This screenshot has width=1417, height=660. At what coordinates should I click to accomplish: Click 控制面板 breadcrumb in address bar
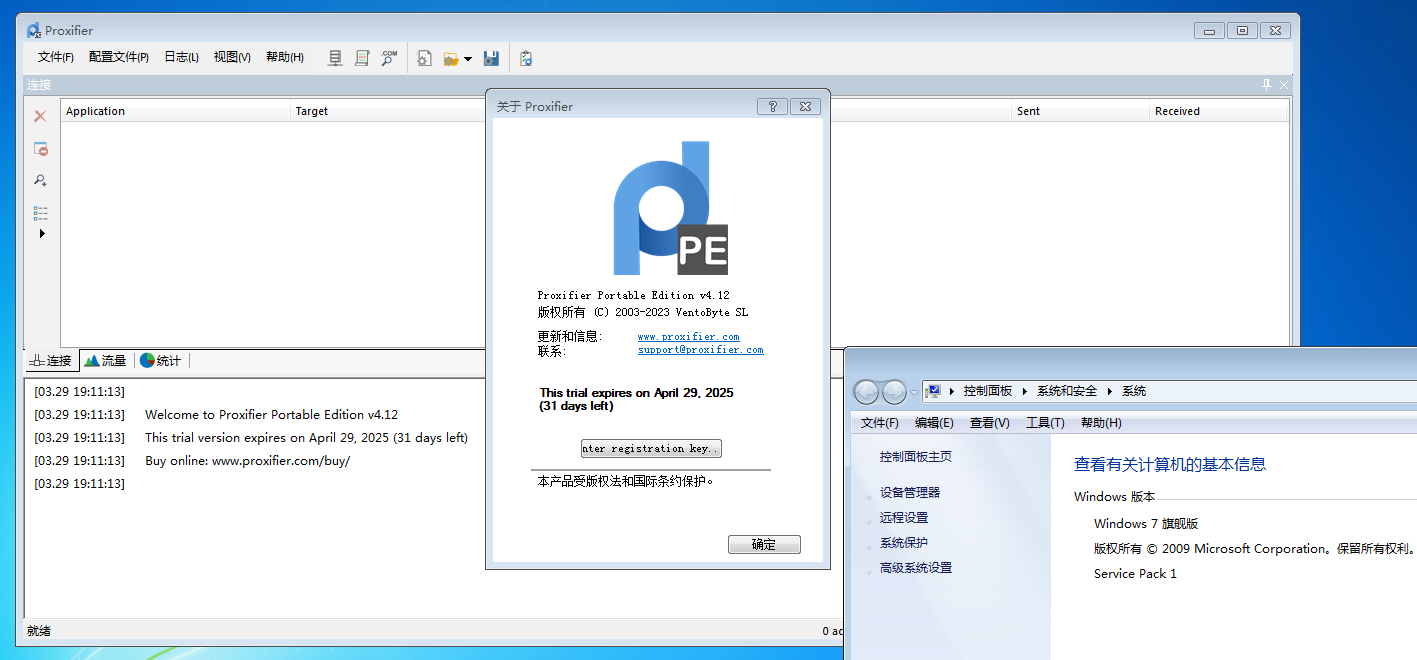988,391
